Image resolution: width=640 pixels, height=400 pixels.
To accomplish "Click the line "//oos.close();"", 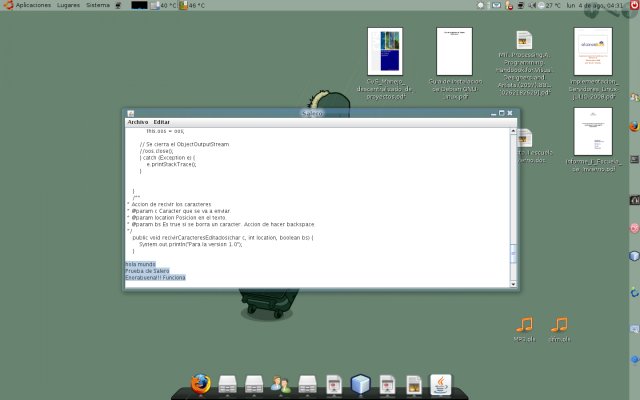I will coord(156,151).
